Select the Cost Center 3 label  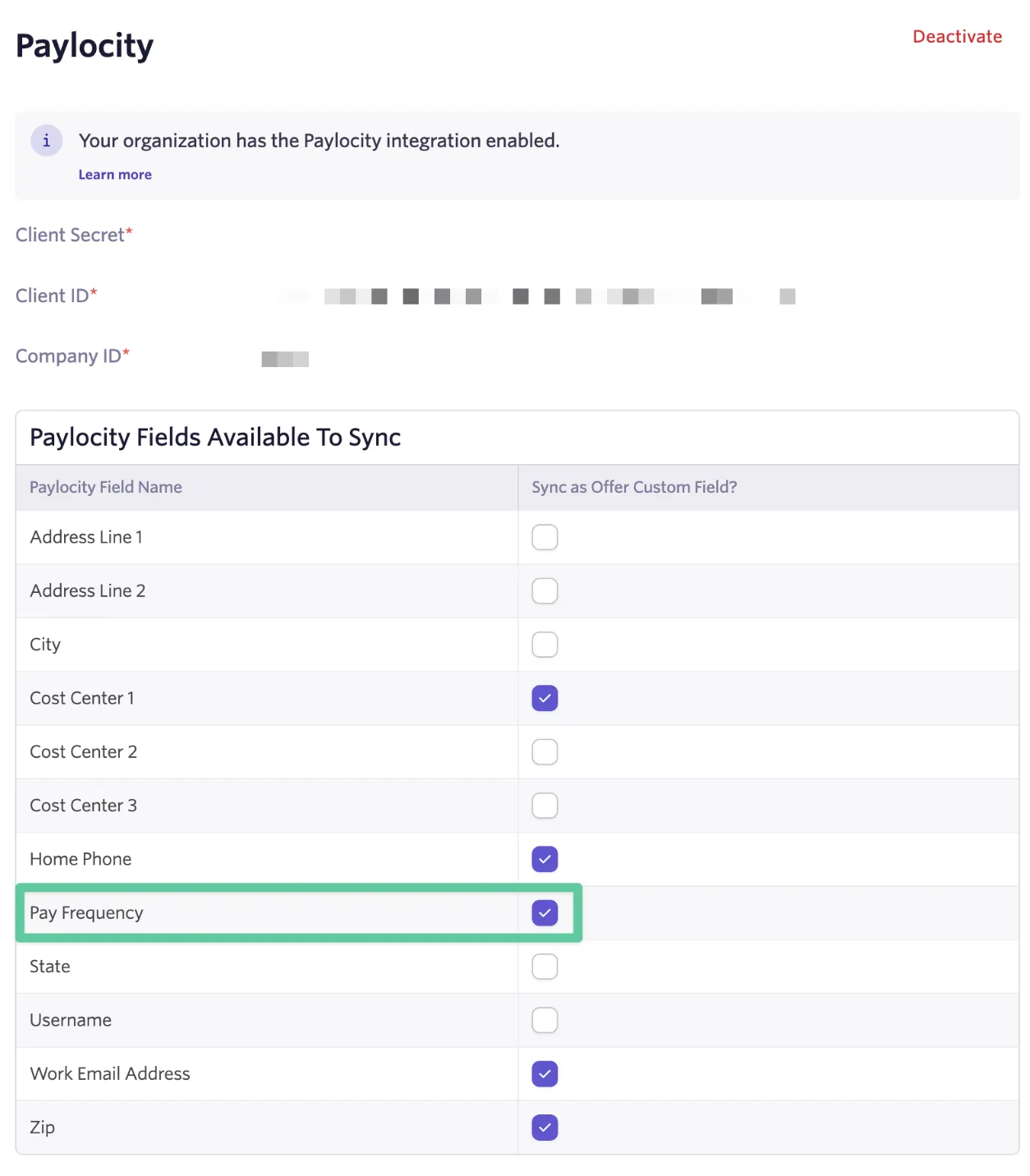click(x=84, y=806)
